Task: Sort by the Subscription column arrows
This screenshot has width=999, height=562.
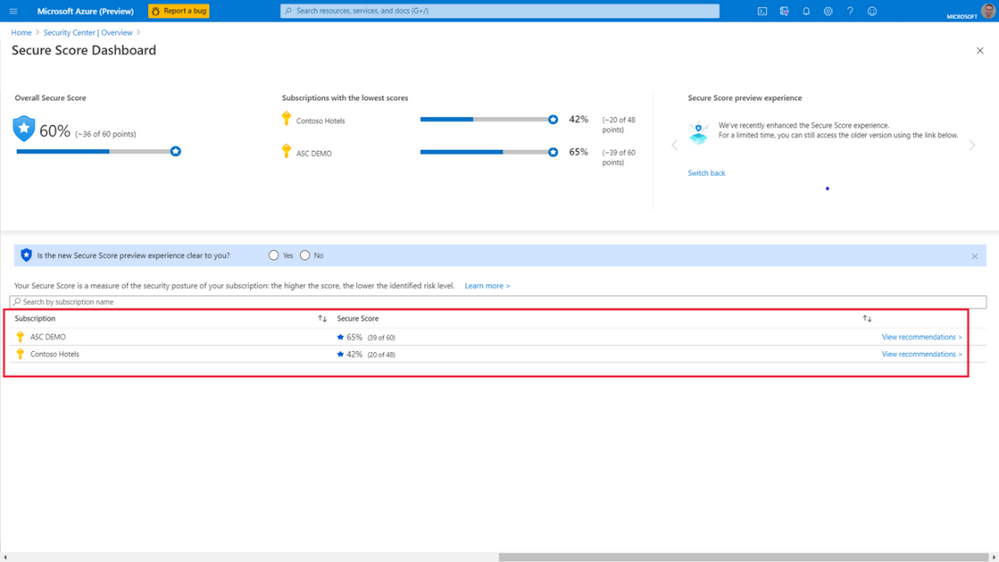Action: (x=322, y=318)
